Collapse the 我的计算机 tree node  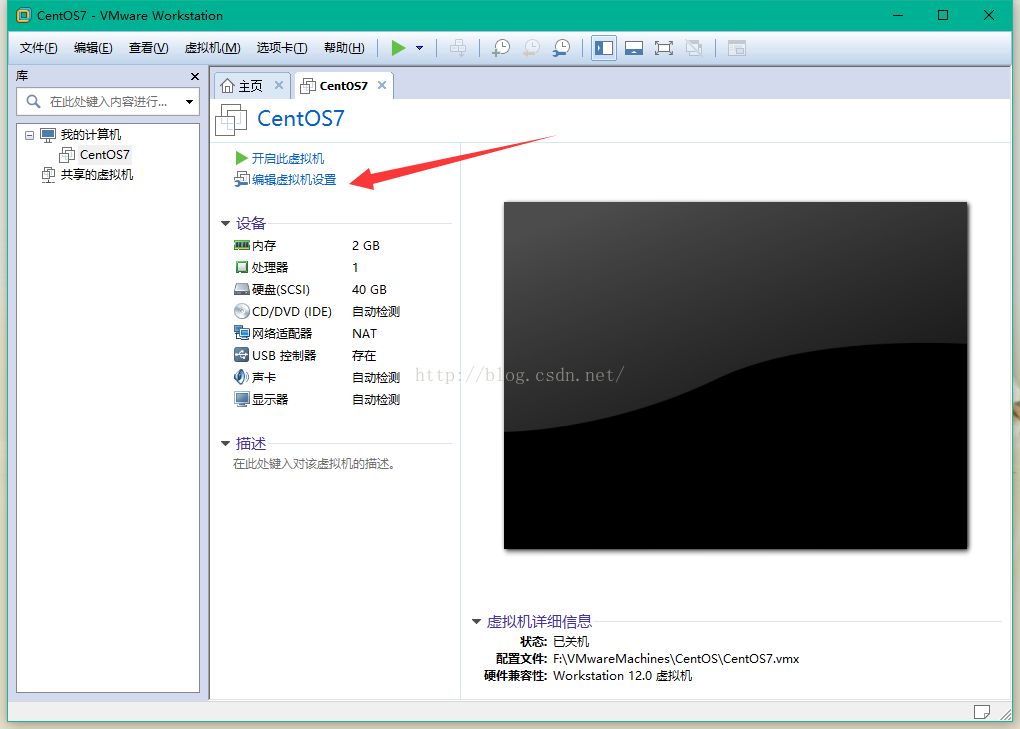tap(29, 135)
